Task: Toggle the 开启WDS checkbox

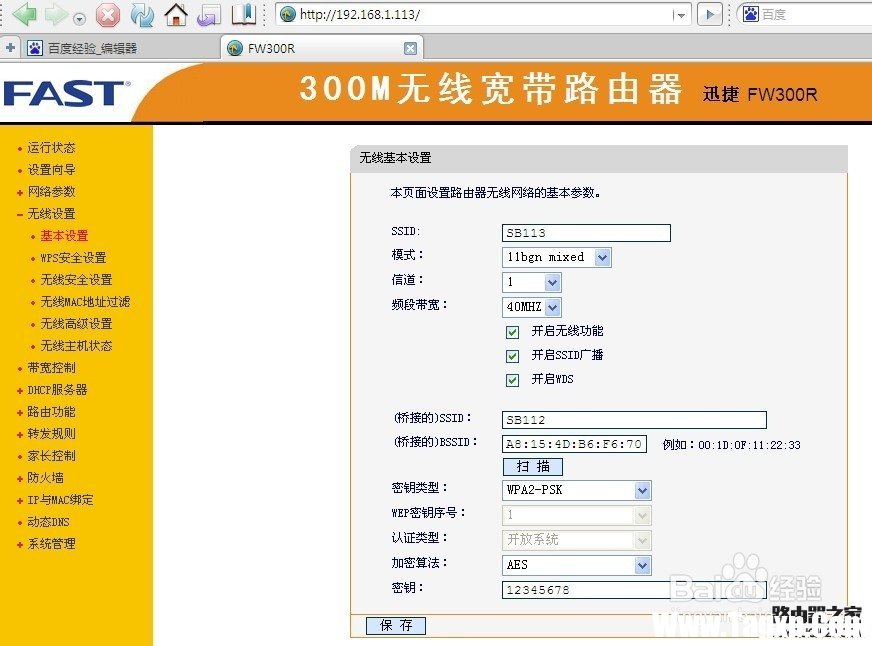Action: click(x=512, y=380)
